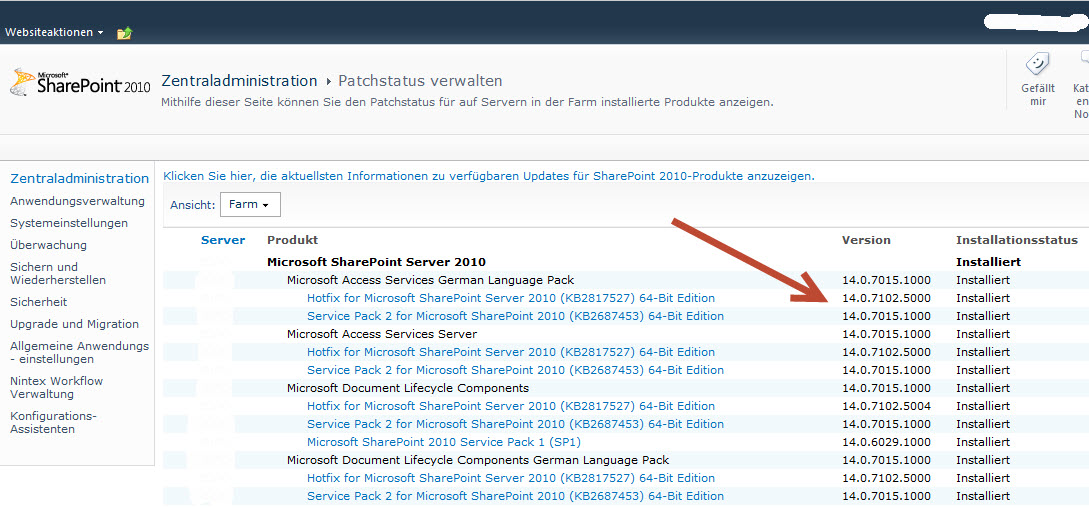This screenshot has height=508, width=1089.
Task: Click the SharePoint 2010 logo
Action: pyautogui.click(x=80, y=83)
